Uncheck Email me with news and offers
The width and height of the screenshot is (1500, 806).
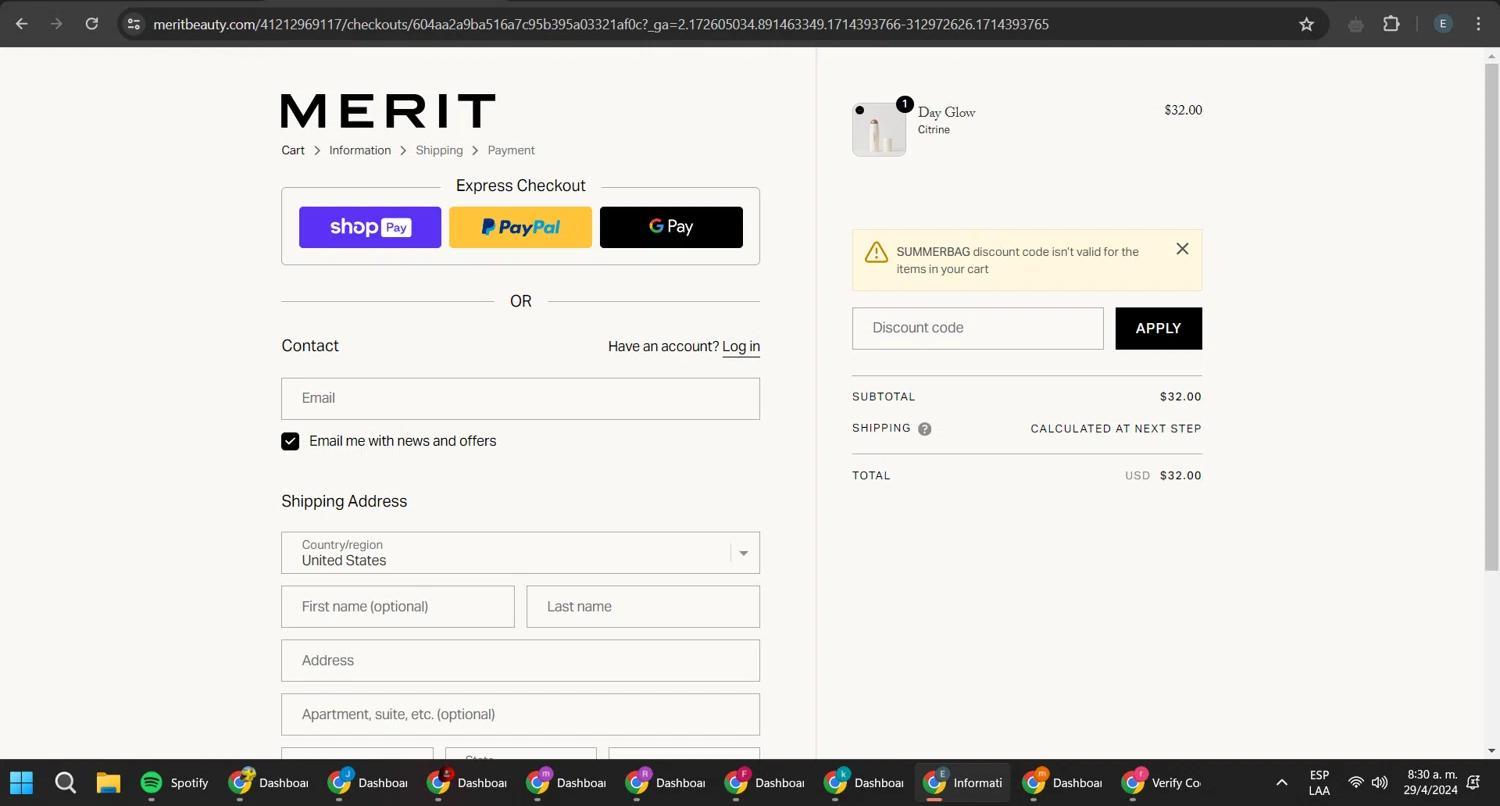(290, 441)
